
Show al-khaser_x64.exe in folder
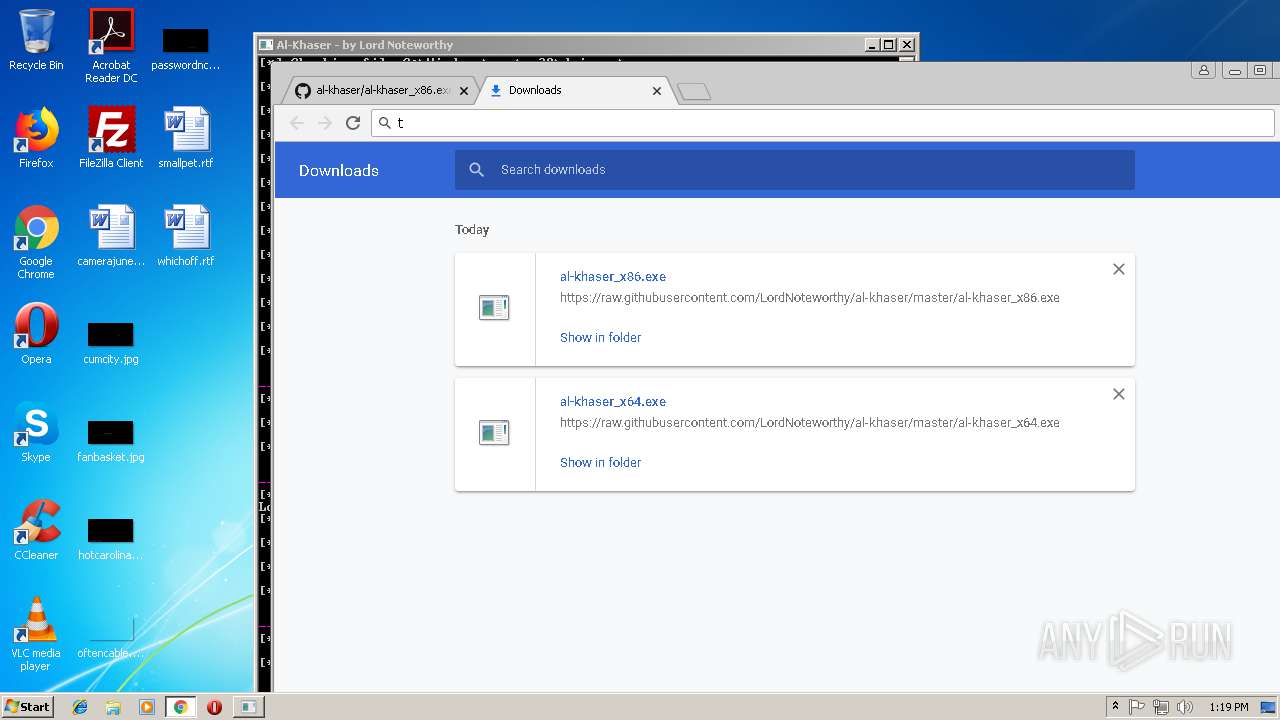click(600, 463)
